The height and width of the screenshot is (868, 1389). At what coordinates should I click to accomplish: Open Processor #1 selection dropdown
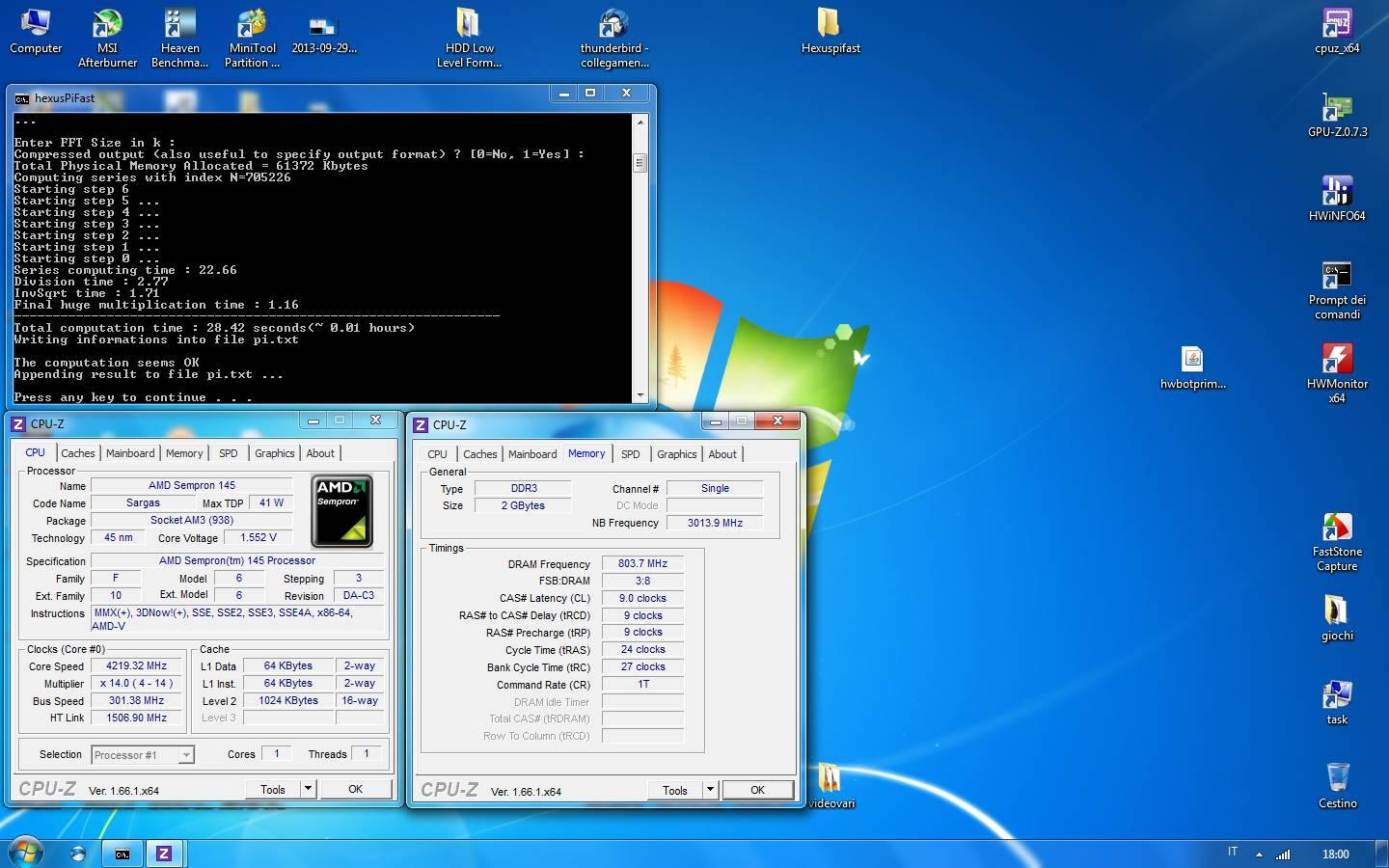point(143,755)
